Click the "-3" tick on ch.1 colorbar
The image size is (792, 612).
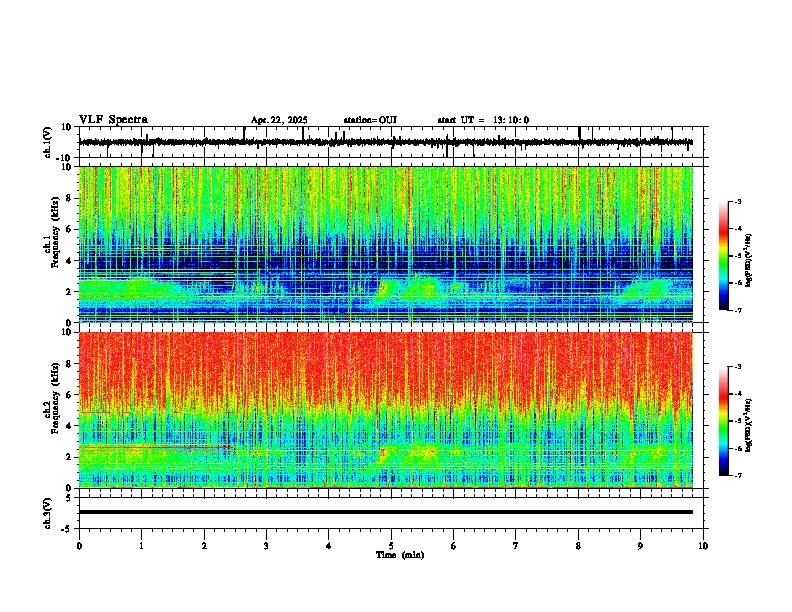tap(738, 202)
